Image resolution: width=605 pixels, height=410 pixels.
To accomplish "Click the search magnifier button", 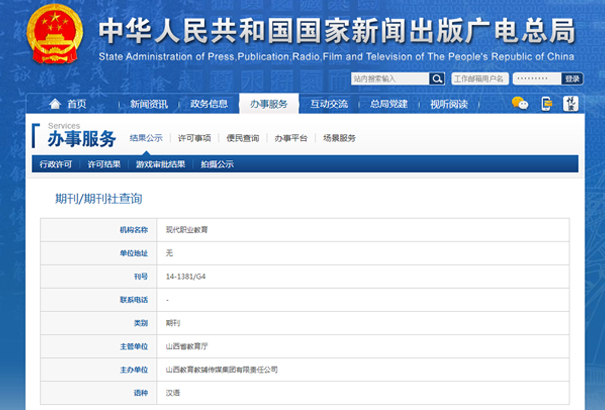I will pos(437,79).
